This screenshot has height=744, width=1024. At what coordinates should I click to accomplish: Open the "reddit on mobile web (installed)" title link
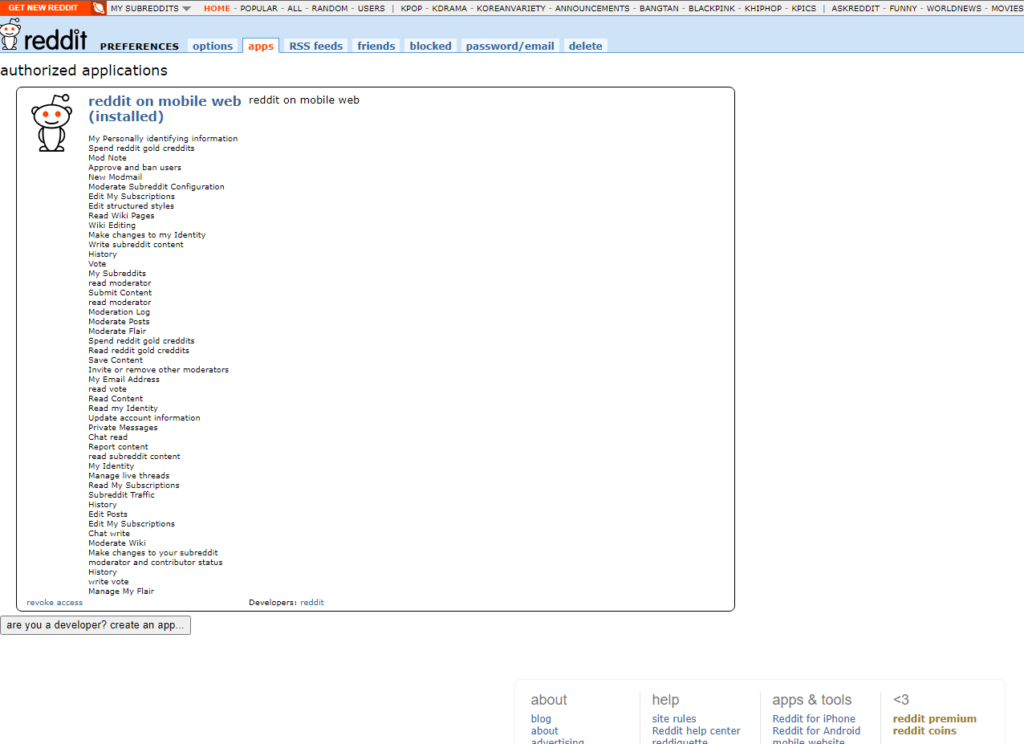click(165, 108)
